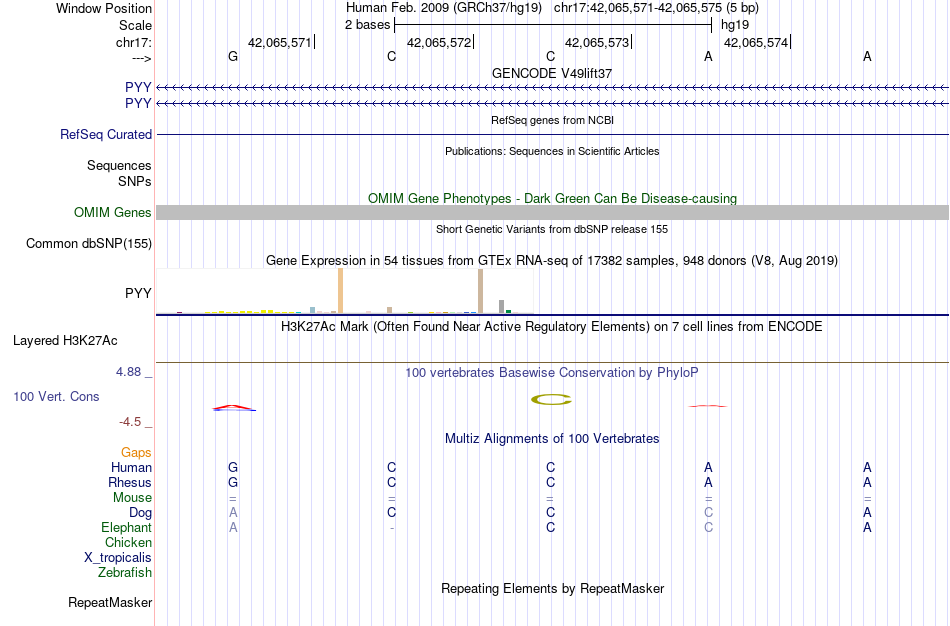The height and width of the screenshot is (626, 950).
Task: Open the OMIM Gene Phenotypes track title
Action: pyautogui.click(x=552, y=198)
